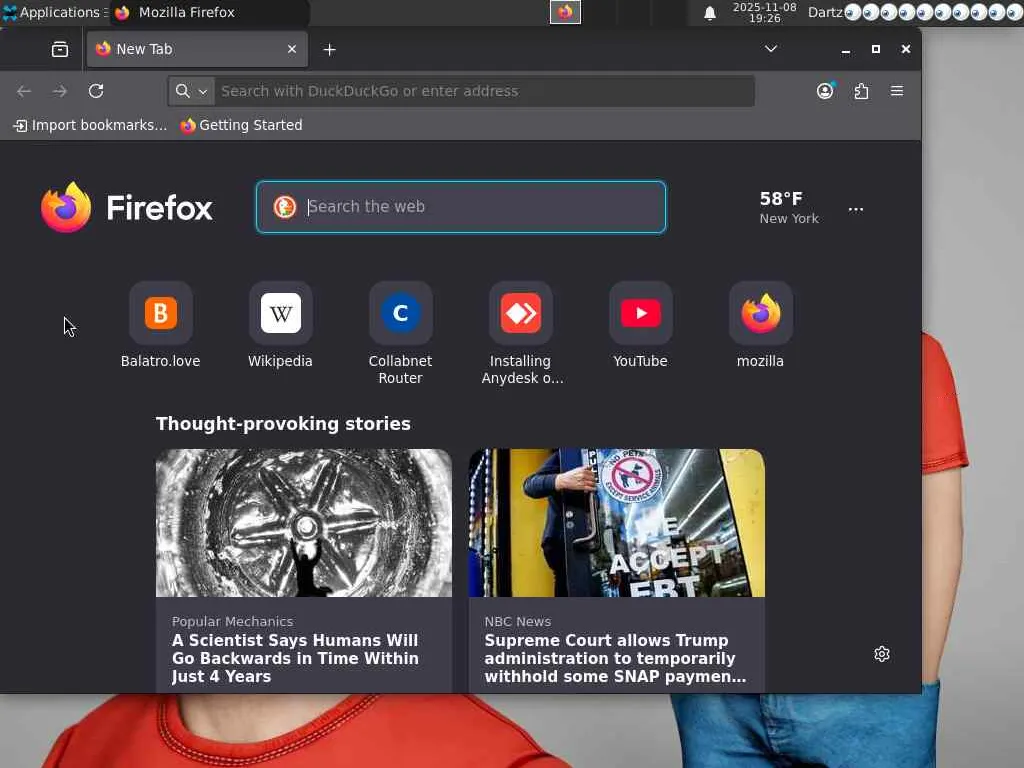Open the Extensions panel
The width and height of the screenshot is (1024, 768).
861,91
